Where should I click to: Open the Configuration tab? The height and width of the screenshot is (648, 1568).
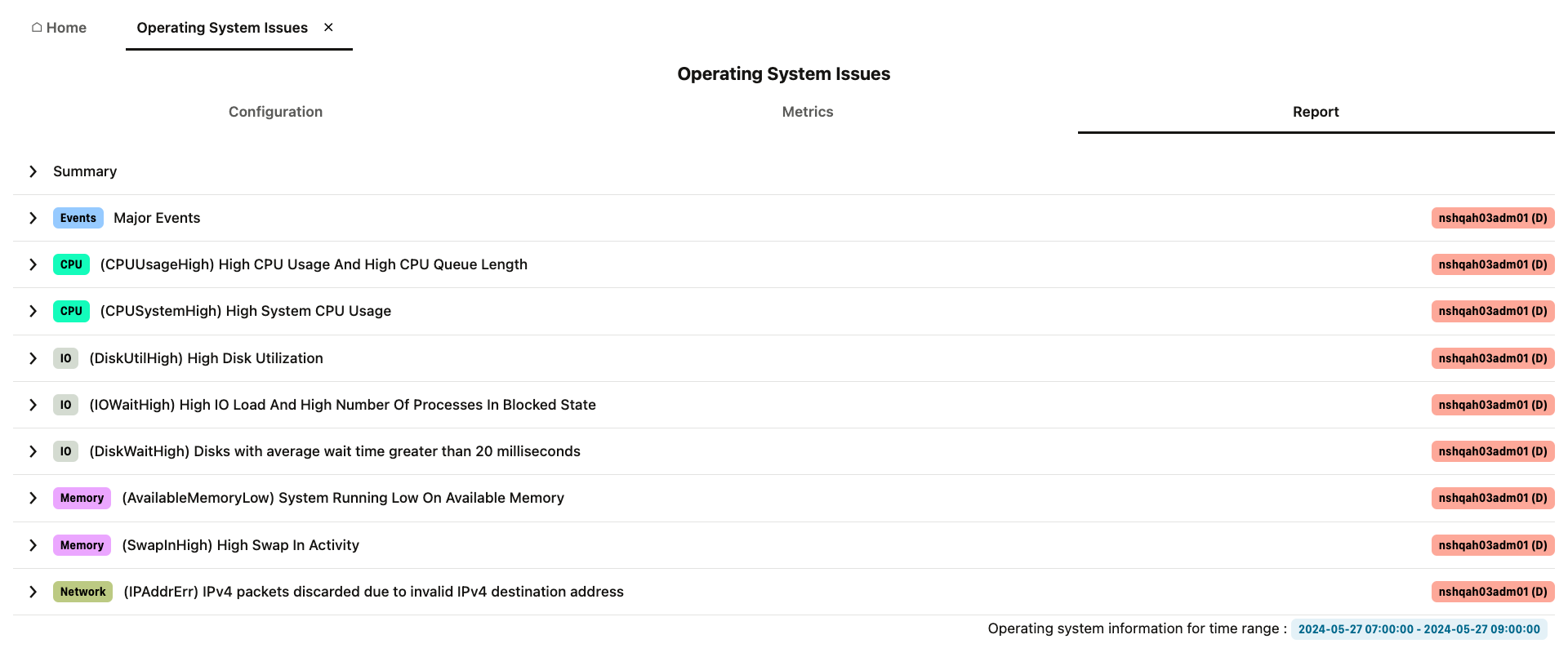tap(275, 112)
